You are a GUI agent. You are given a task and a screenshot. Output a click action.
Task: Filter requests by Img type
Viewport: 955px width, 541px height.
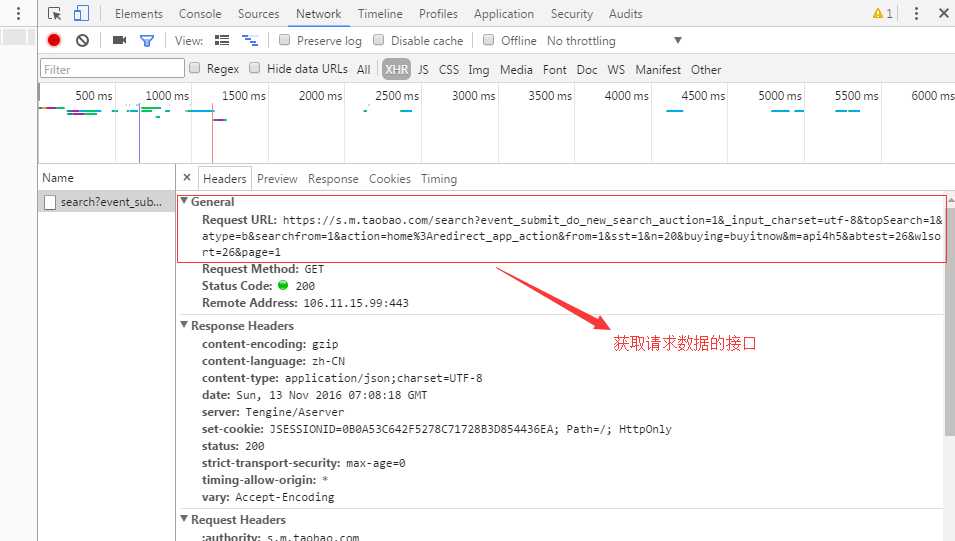479,69
